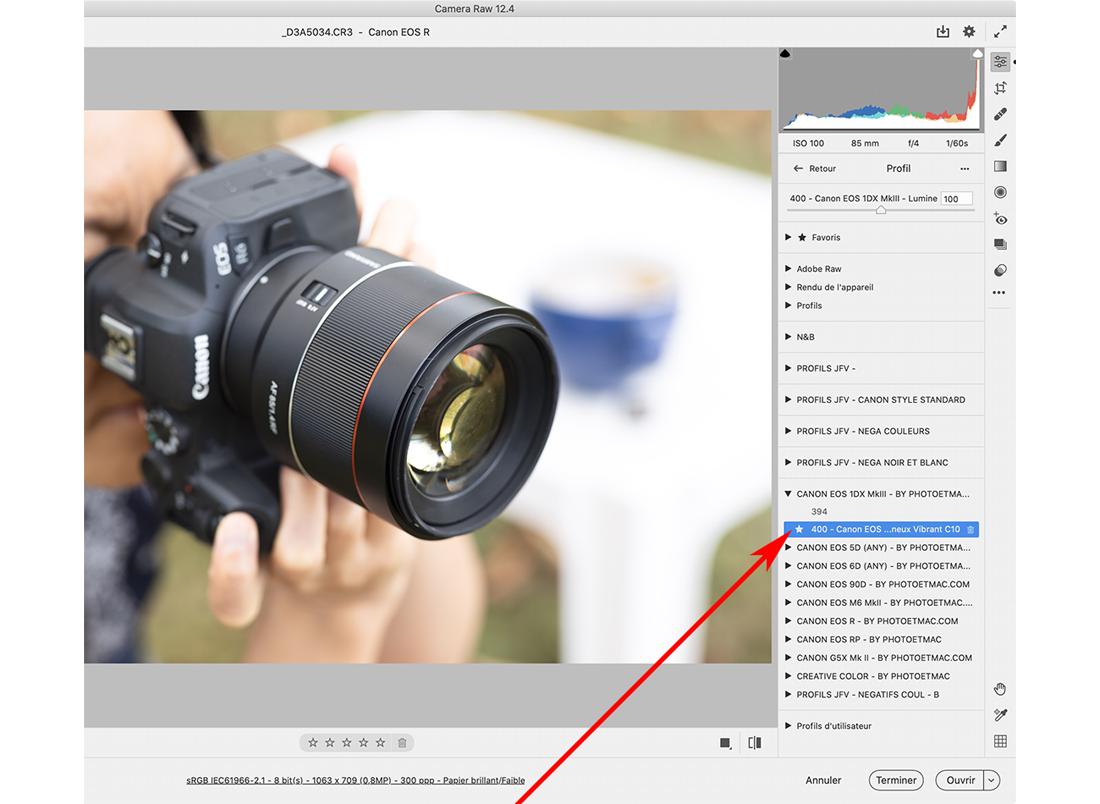Select the Adobe Raw profile entry
The width and height of the screenshot is (1100, 804).
[819, 269]
